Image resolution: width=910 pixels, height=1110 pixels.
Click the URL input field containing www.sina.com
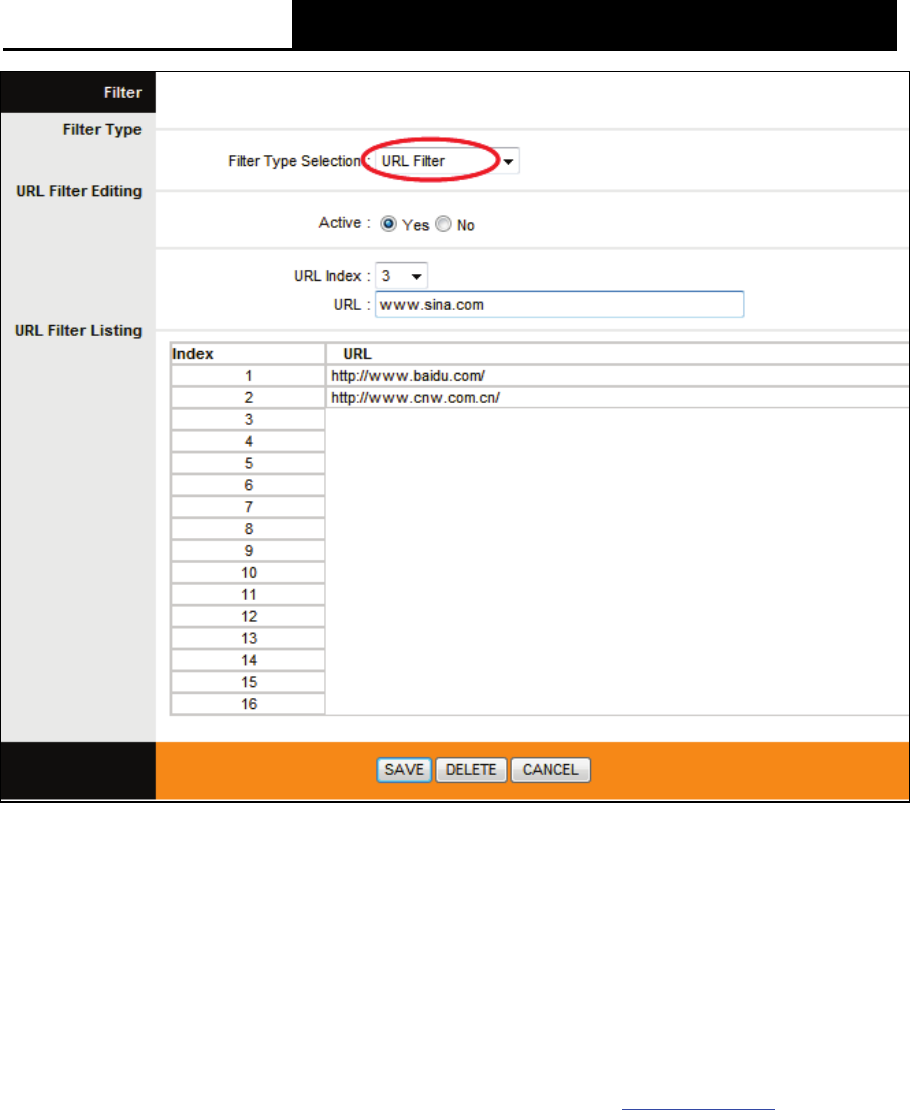[559, 304]
